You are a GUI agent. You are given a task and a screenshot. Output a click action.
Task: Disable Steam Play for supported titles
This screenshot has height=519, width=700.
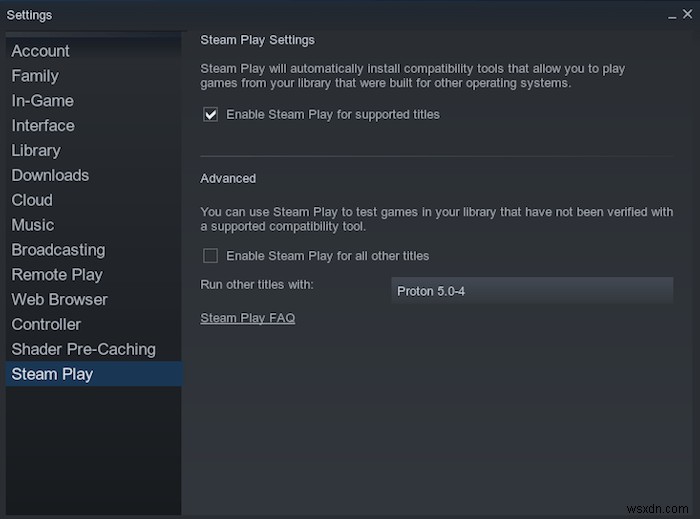click(211, 115)
